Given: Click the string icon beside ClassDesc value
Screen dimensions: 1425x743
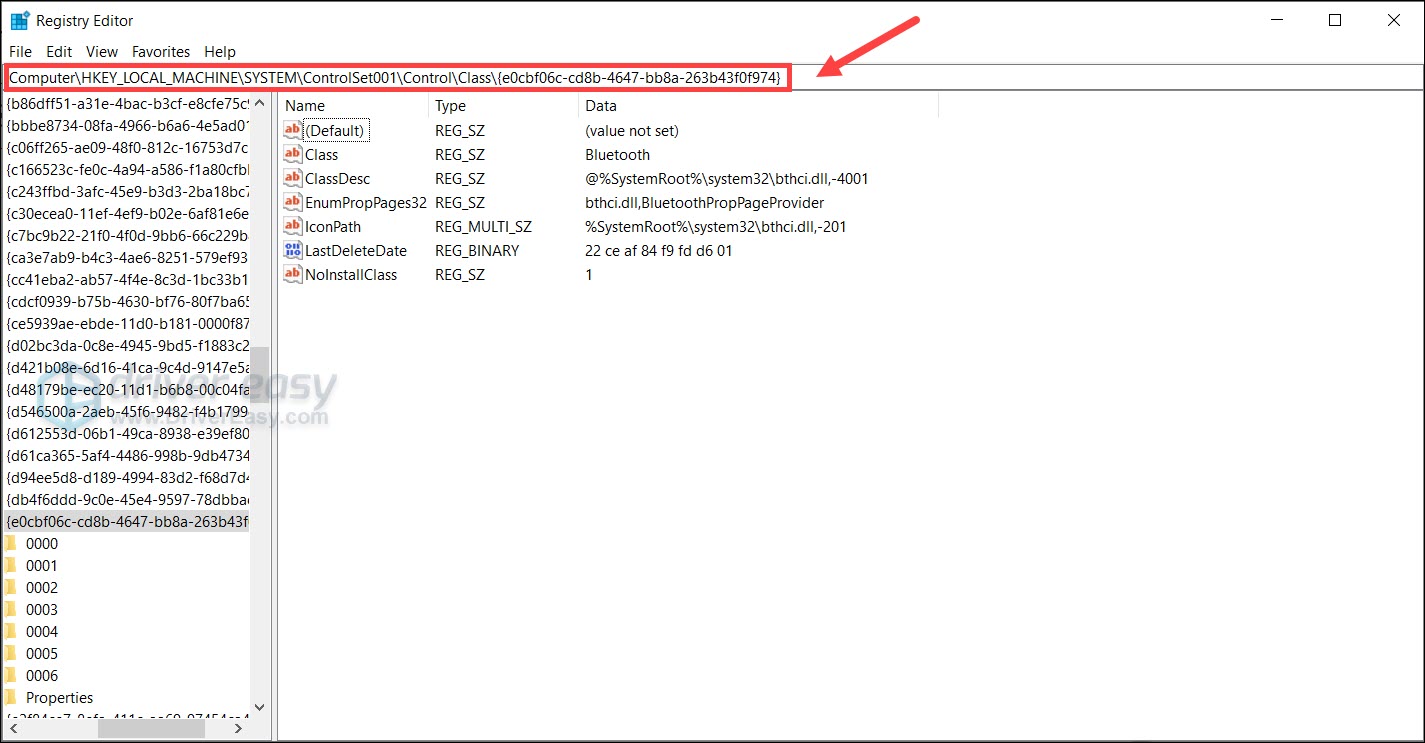Looking at the screenshot, I should tap(292, 179).
